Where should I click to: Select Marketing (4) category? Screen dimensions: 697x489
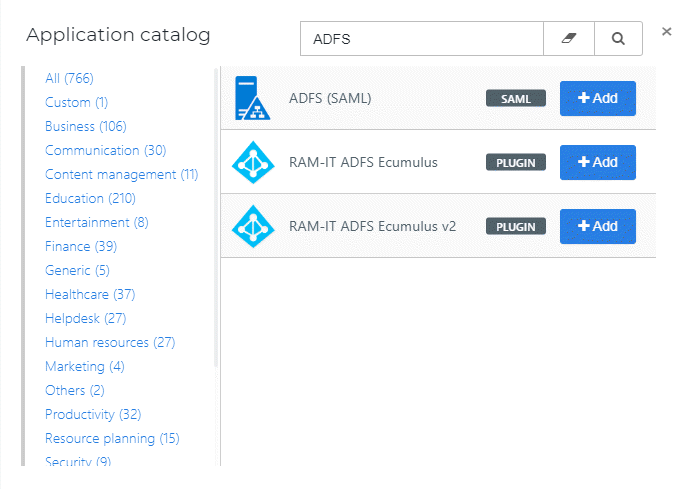[85, 366]
